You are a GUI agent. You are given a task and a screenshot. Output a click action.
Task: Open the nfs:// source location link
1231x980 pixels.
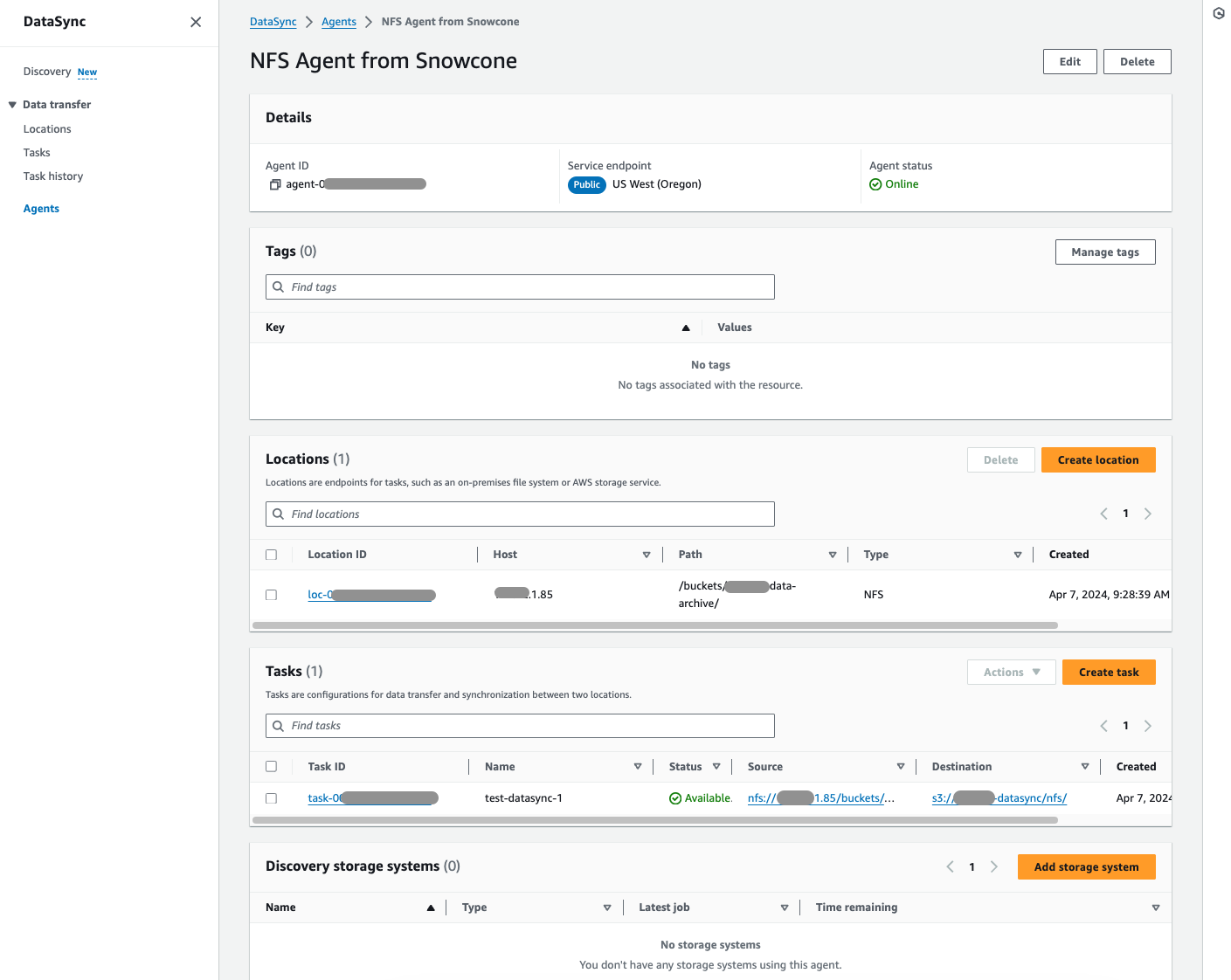(821, 798)
